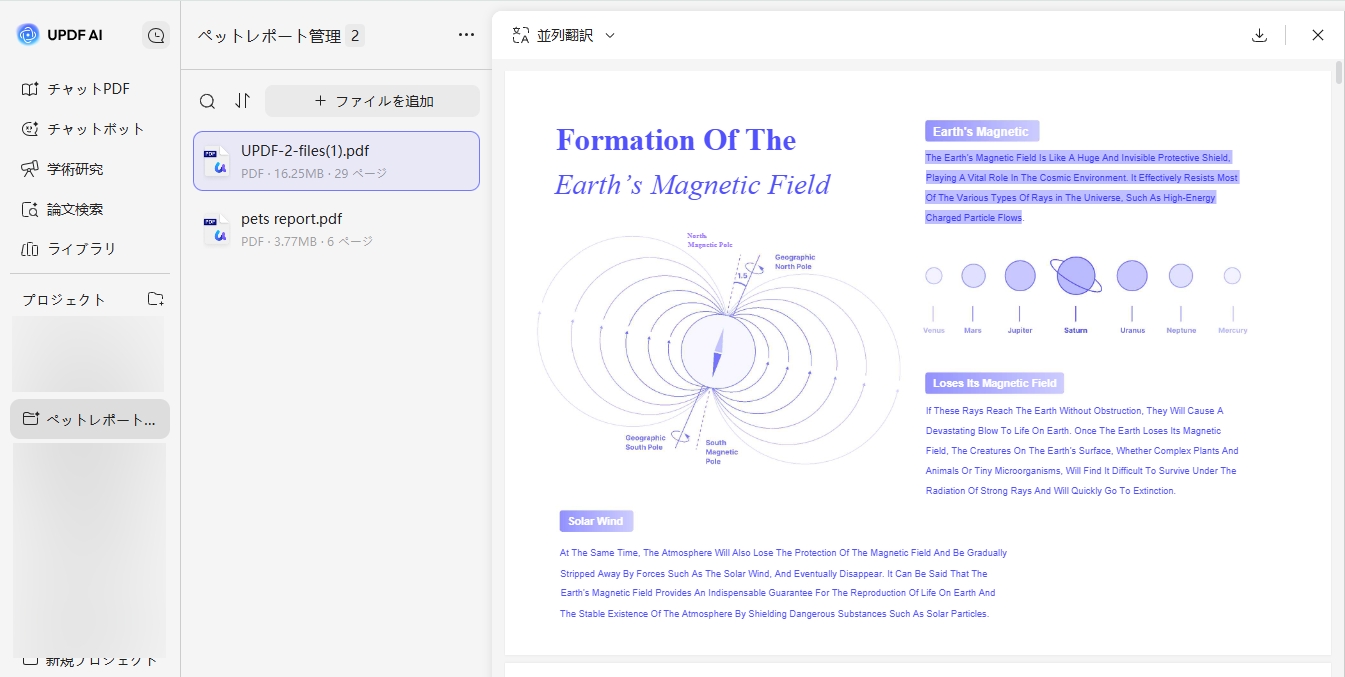Click the ライブラリ books icon
The image size is (1345, 677).
click(30, 249)
